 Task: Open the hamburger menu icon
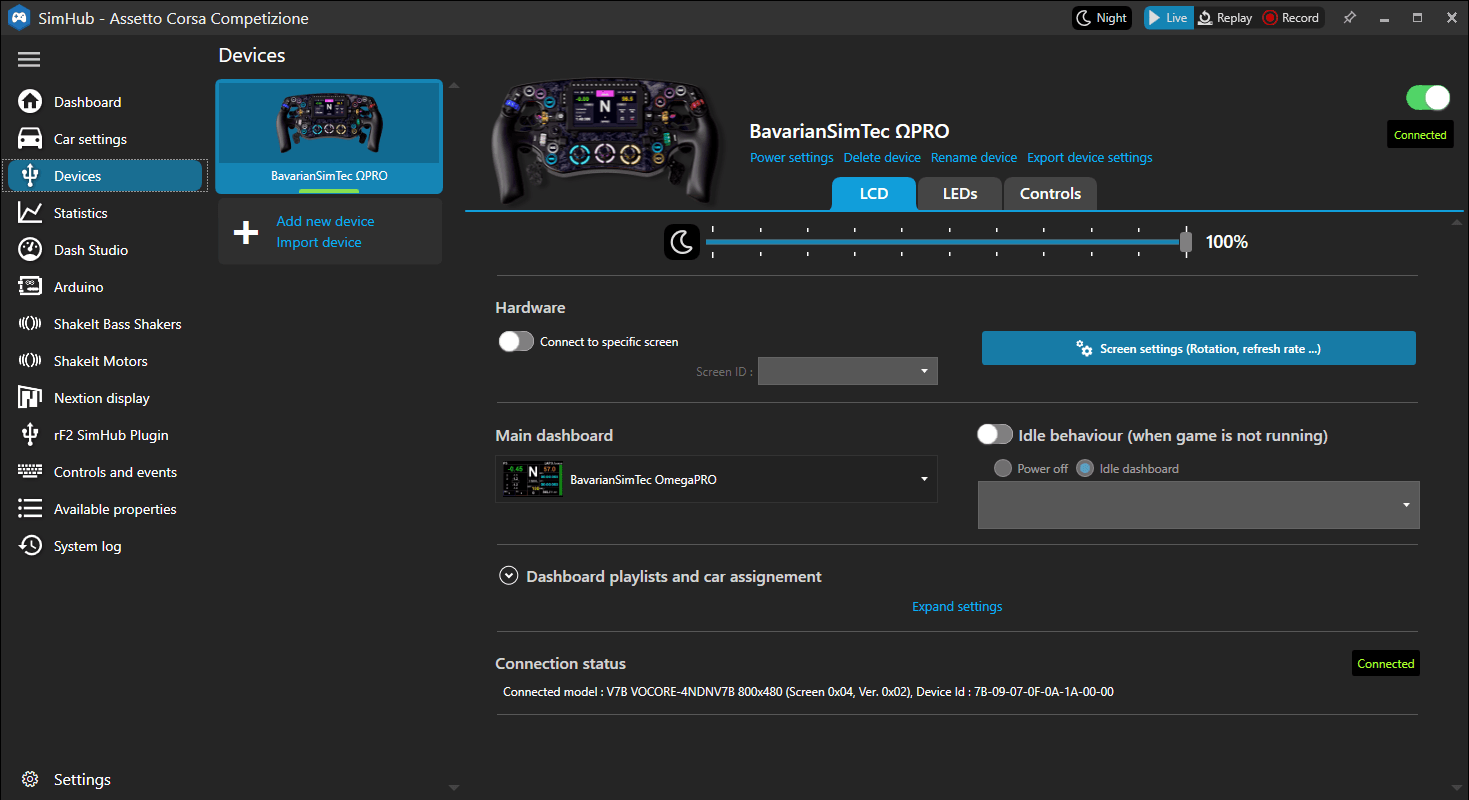pos(29,60)
